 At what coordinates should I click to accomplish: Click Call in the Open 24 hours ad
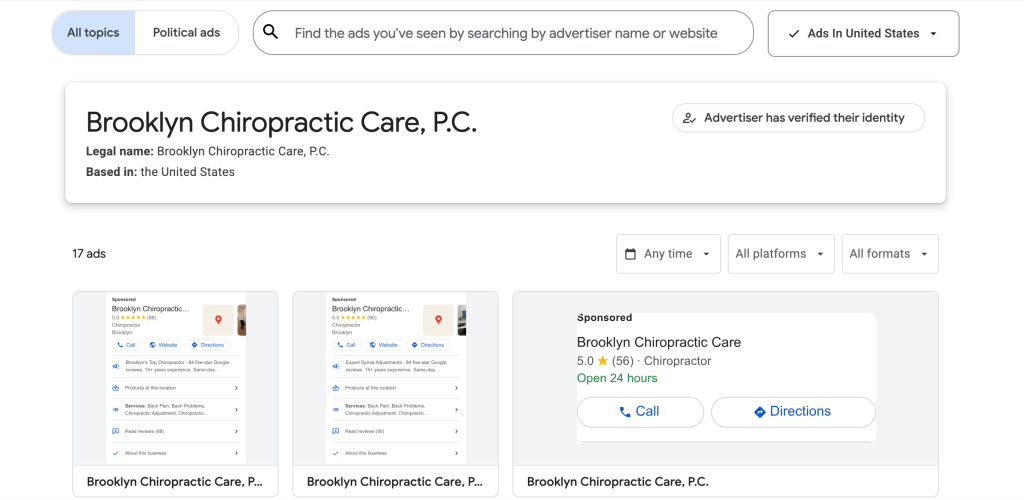pyautogui.click(x=640, y=412)
